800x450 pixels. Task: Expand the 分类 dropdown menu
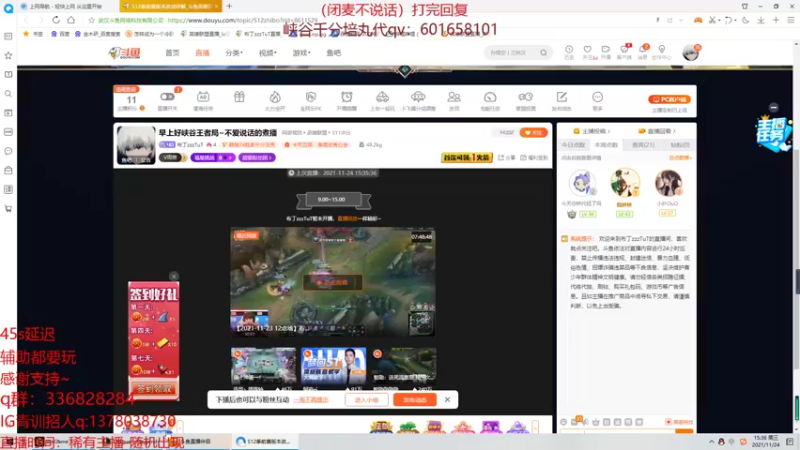pos(234,53)
